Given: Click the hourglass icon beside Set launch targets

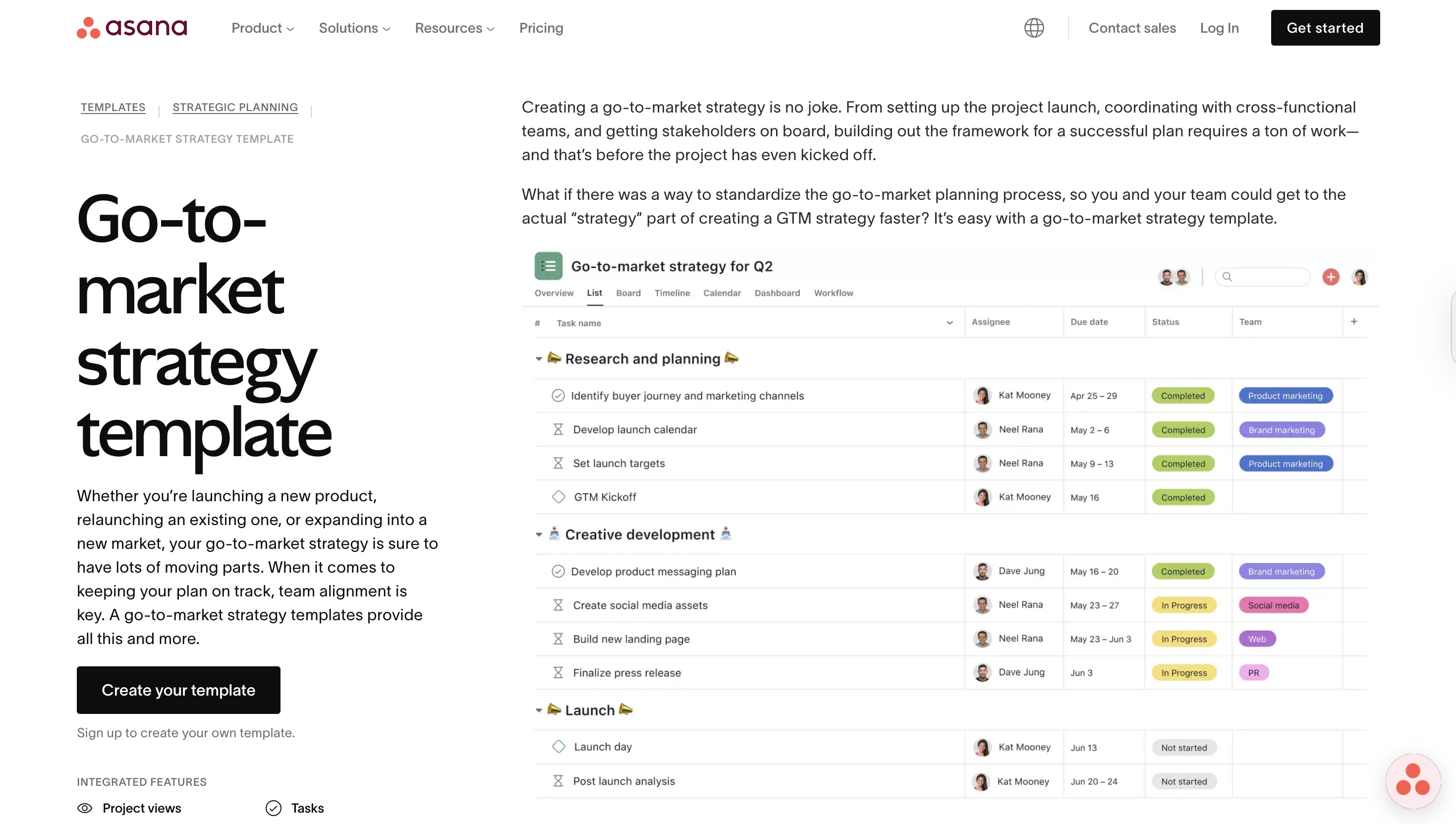Looking at the screenshot, I should tap(558, 463).
